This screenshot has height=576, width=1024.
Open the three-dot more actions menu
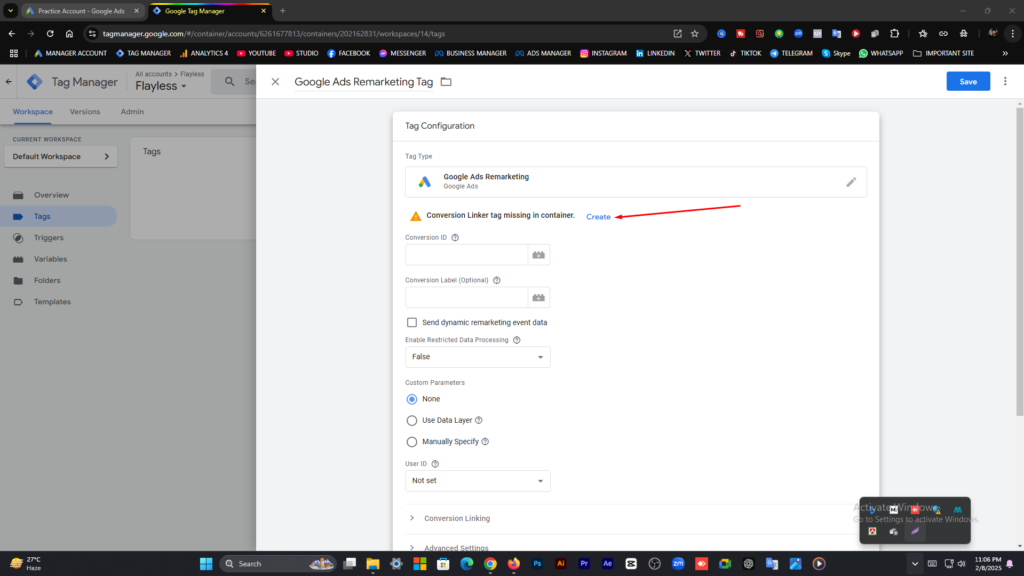tap(1005, 82)
